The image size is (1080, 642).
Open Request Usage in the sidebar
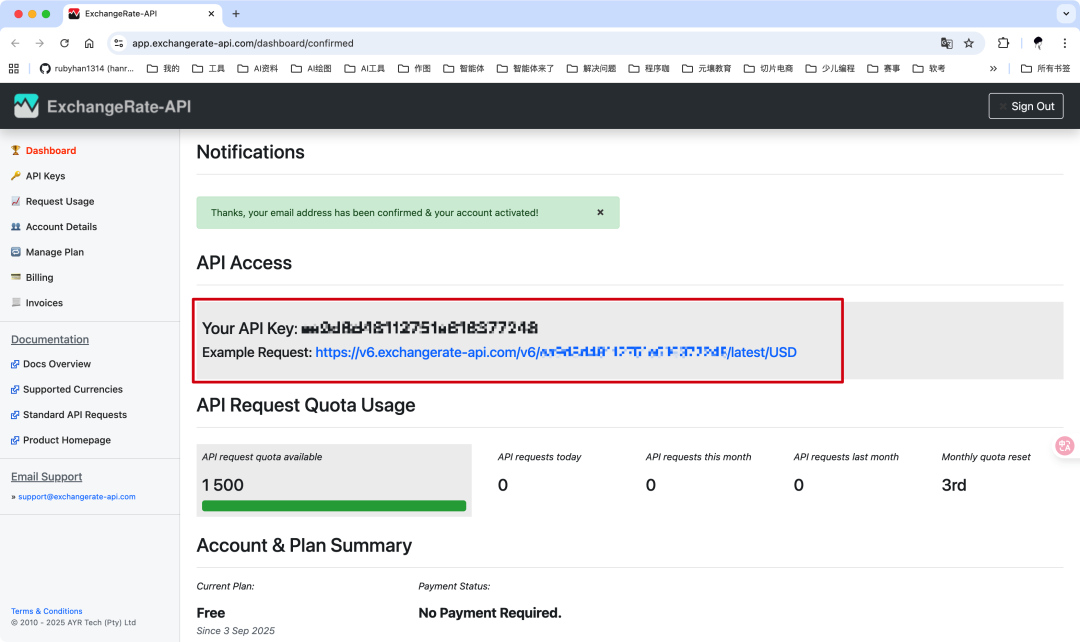(59, 201)
